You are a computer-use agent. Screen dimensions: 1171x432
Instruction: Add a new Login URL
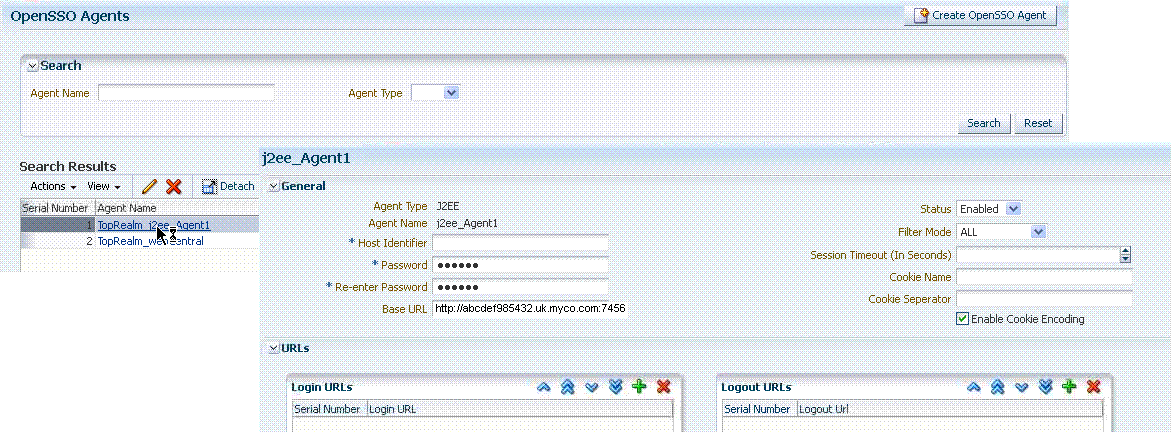(639, 387)
